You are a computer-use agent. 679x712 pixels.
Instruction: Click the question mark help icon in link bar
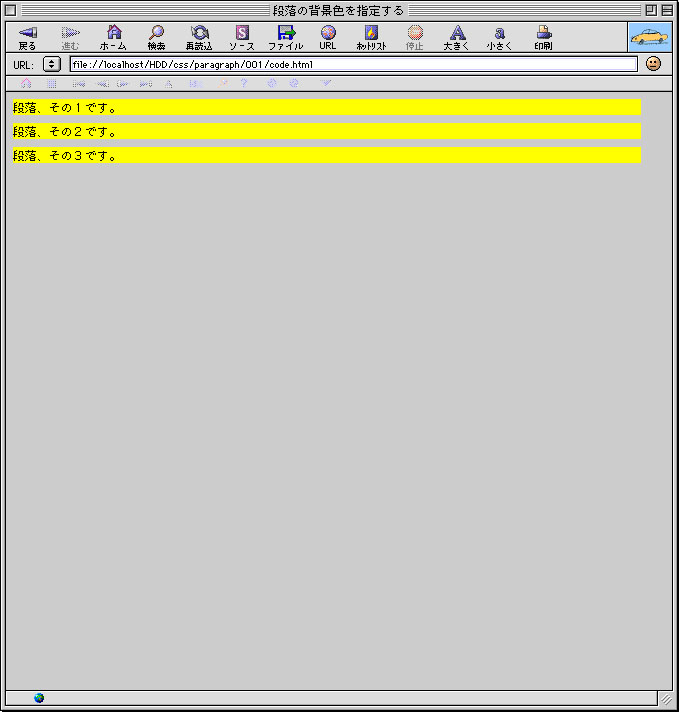point(244,83)
